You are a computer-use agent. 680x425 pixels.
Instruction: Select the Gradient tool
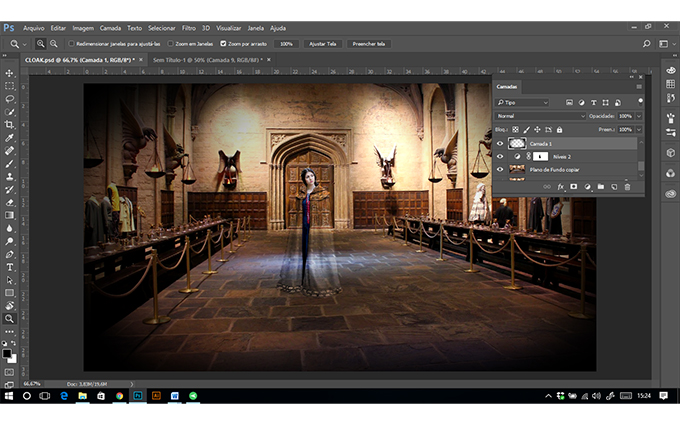pos(9,215)
